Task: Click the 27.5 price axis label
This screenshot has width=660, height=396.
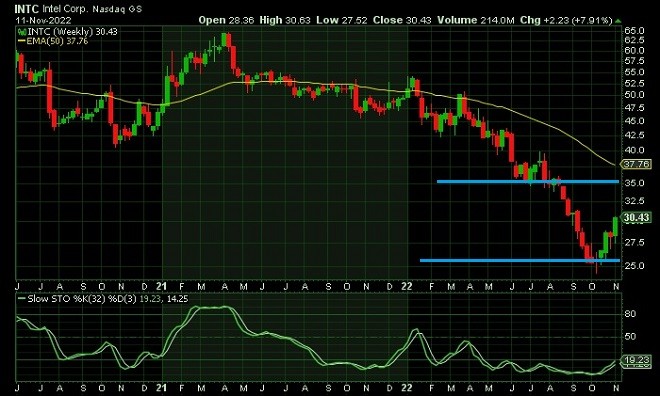Action: 635,242
